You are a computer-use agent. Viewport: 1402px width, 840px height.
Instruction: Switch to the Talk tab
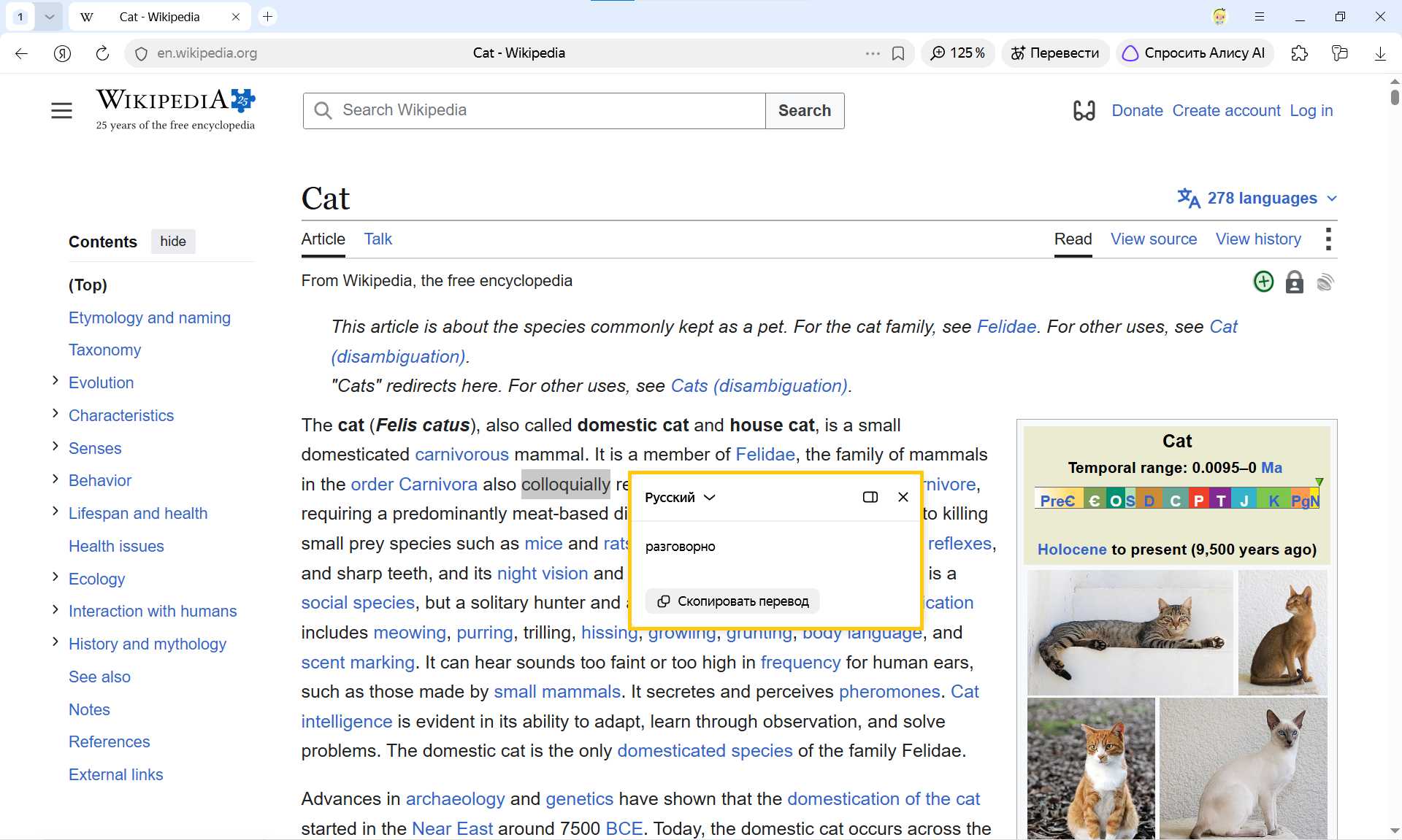coord(378,239)
